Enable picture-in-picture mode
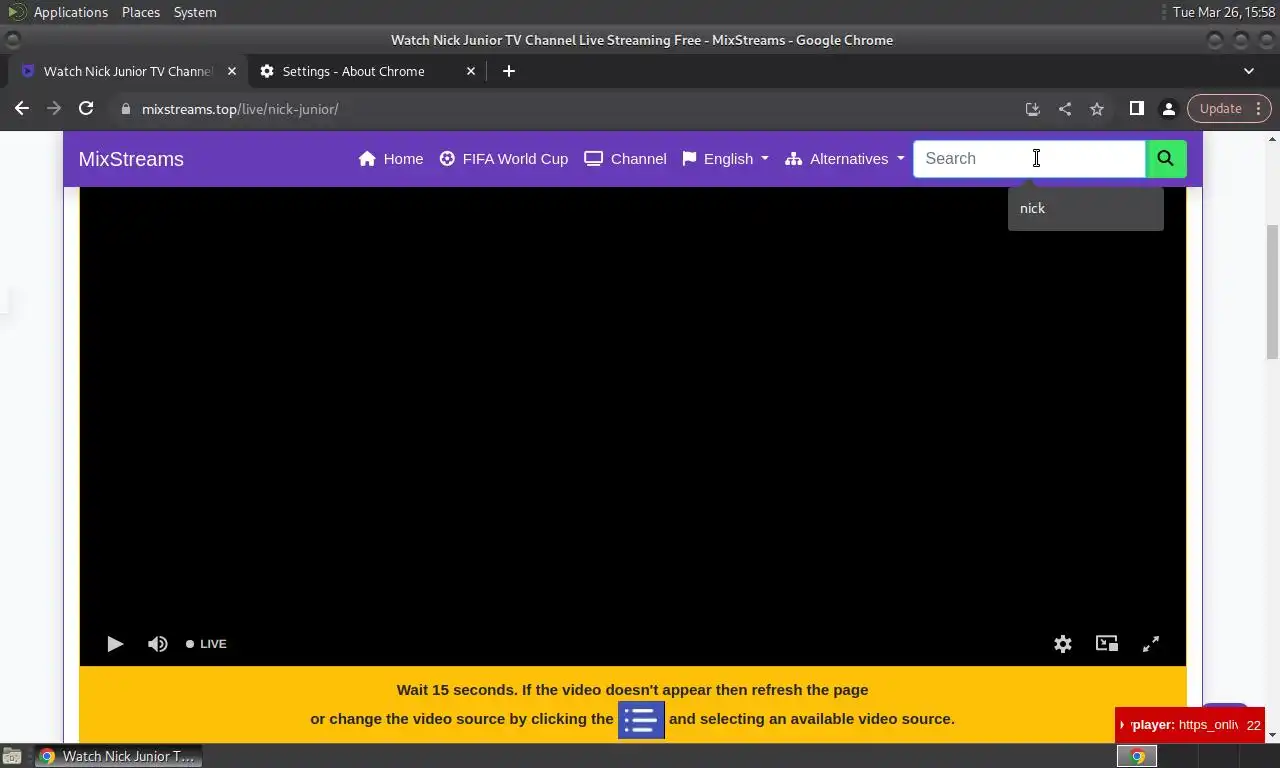 pyautogui.click(x=1107, y=644)
